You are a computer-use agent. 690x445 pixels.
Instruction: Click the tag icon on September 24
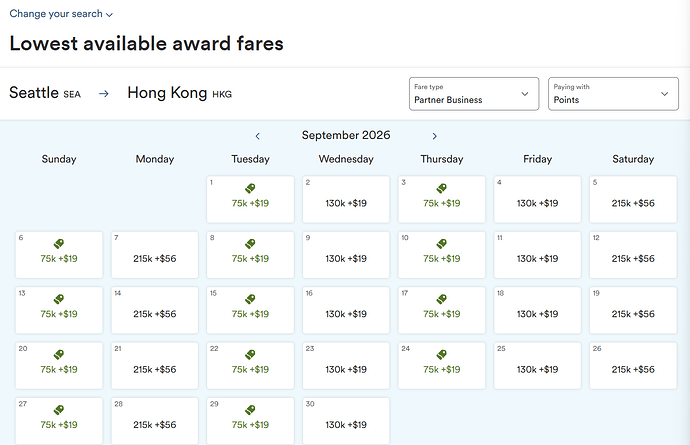coord(442,354)
